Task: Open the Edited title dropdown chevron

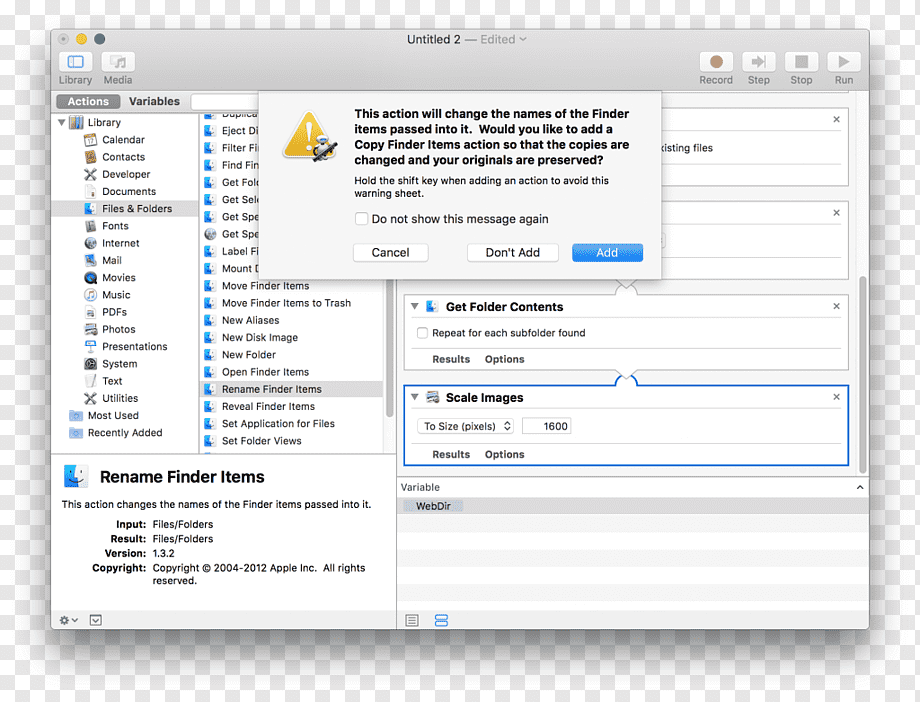Action: (x=523, y=39)
